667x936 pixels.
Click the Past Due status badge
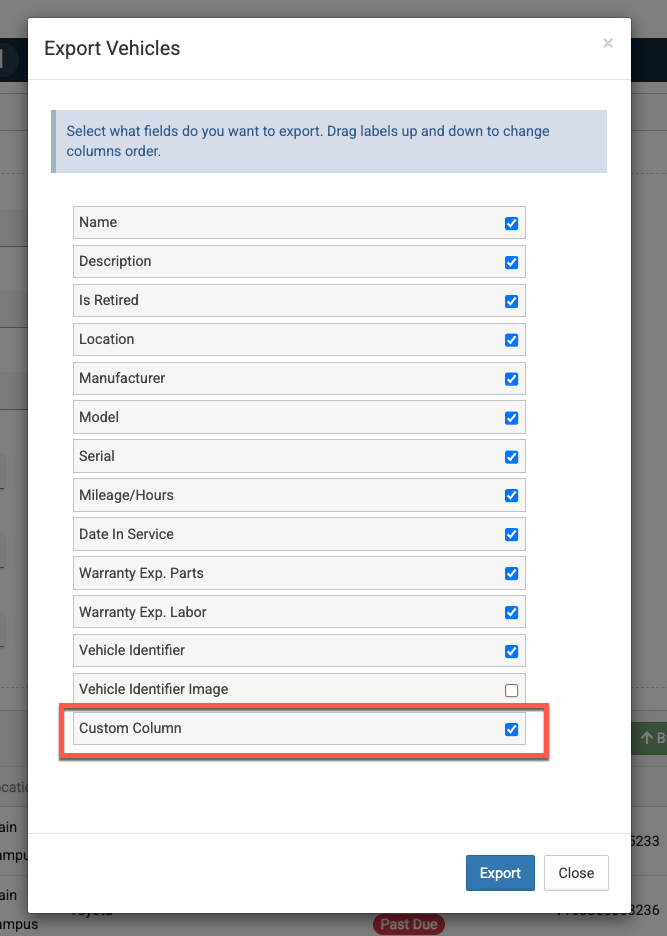[x=409, y=925]
